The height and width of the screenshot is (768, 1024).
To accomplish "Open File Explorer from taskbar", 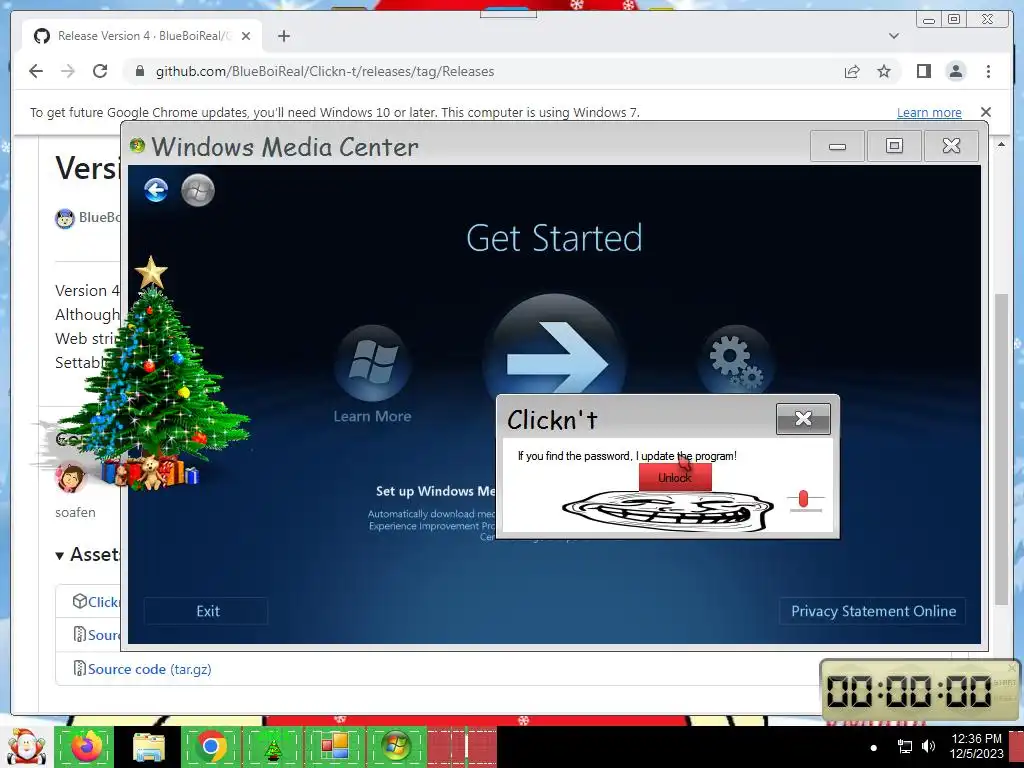I will pyautogui.click(x=149, y=746).
